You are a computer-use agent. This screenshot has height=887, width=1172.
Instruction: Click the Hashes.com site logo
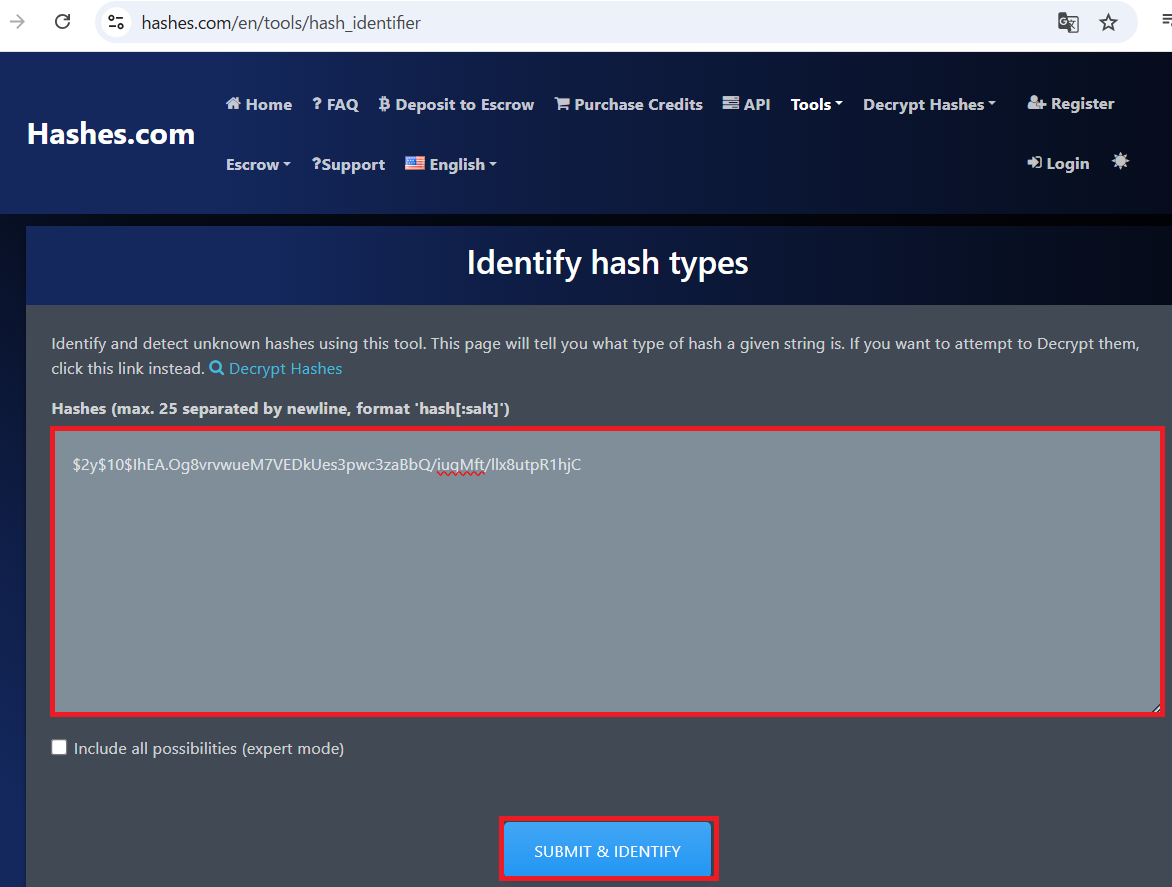pyautogui.click(x=111, y=134)
